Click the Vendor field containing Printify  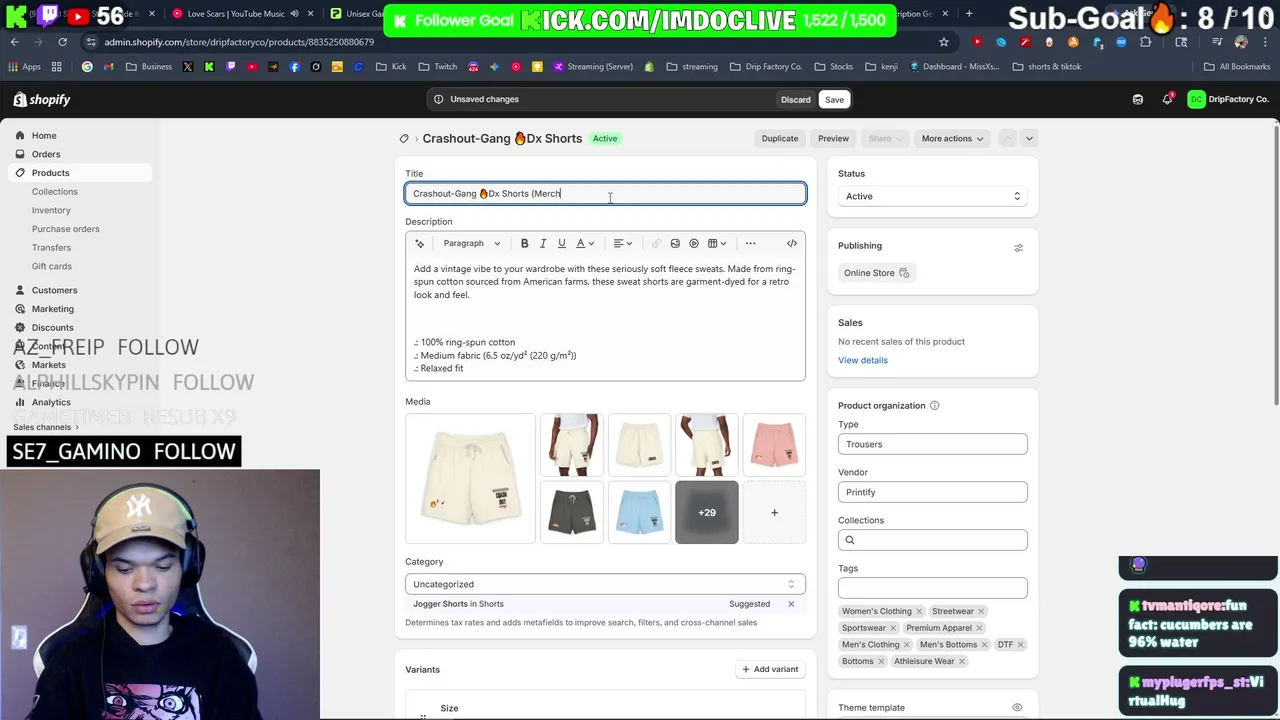[932, 492]
